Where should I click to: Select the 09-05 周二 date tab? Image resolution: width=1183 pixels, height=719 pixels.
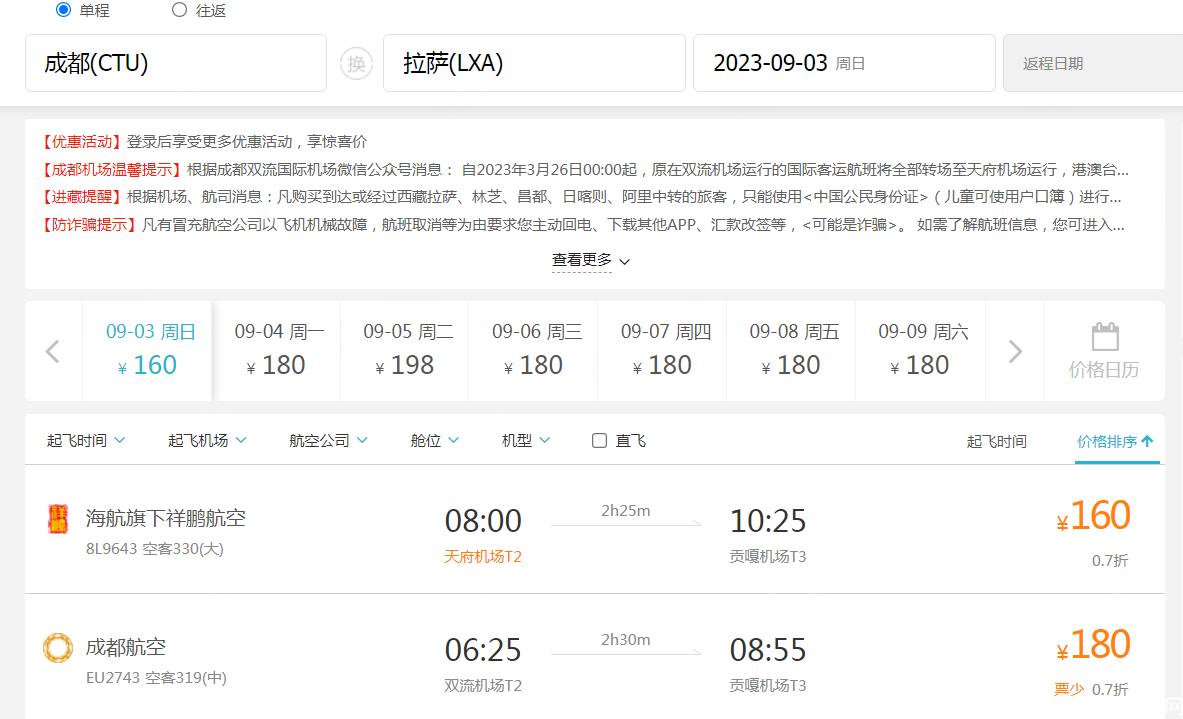(405, 351)
